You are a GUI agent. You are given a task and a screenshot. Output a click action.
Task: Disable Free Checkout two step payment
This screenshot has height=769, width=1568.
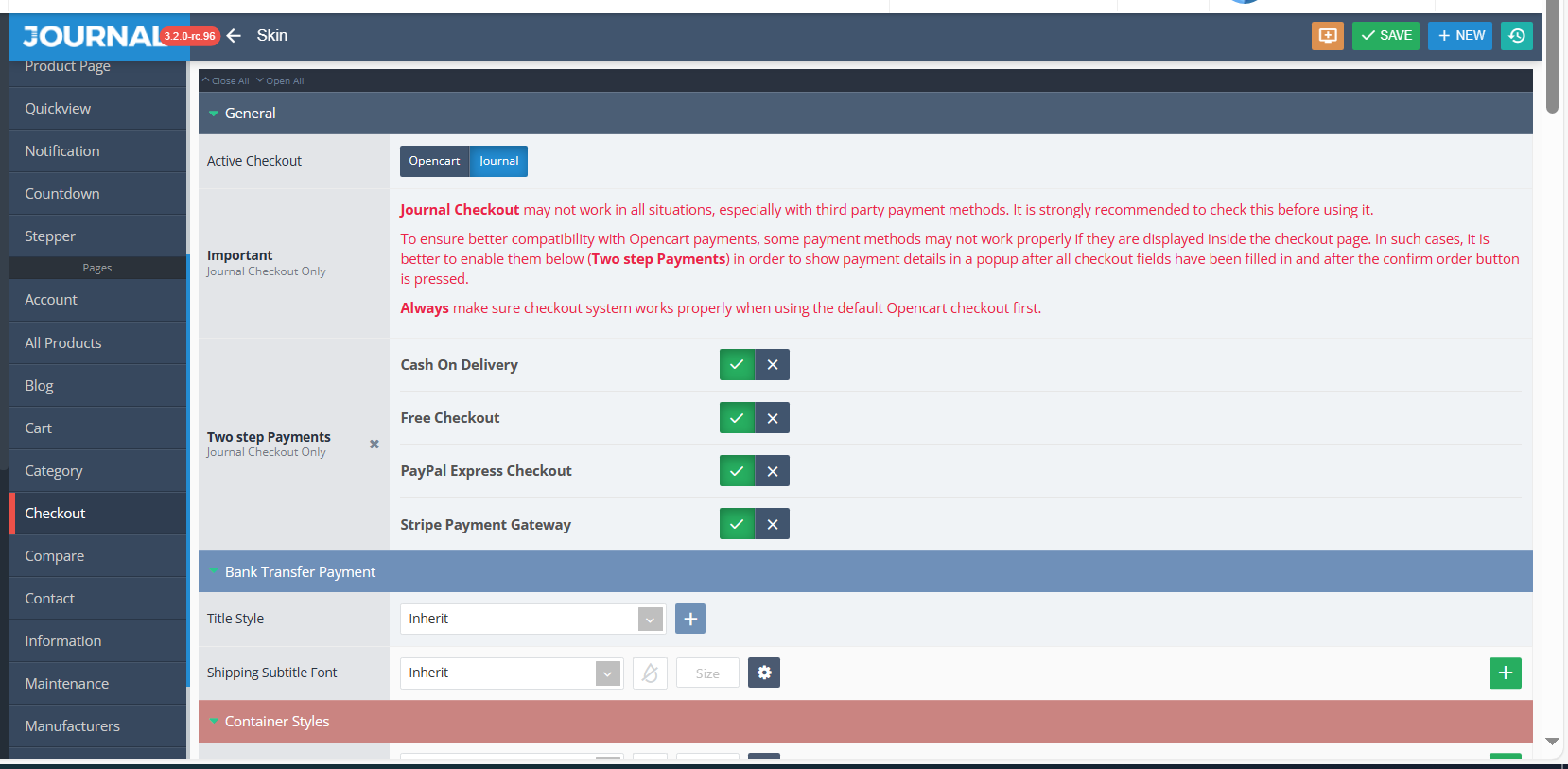click(x=773, y=417)
